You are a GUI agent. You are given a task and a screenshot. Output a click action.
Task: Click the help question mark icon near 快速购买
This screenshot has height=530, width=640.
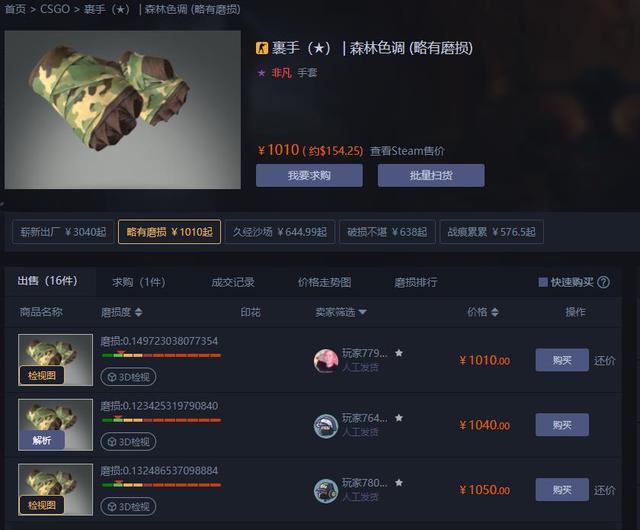[x=603, y=282]
